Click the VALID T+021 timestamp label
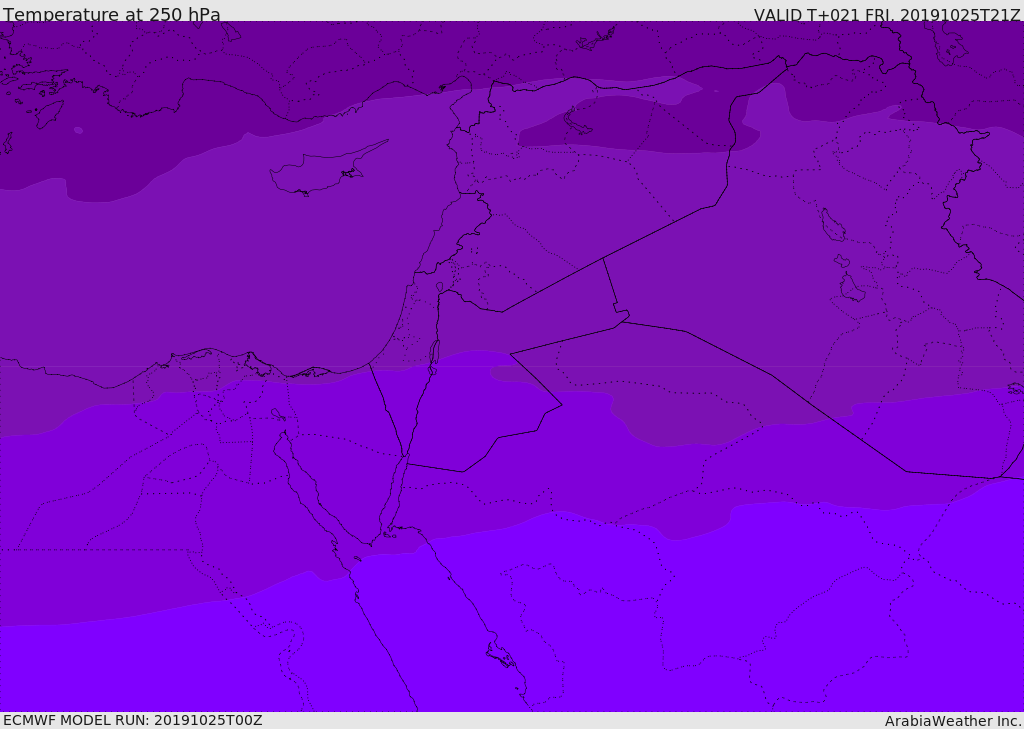Screen dimensions: 1024x729 click(x=887, y=15)
